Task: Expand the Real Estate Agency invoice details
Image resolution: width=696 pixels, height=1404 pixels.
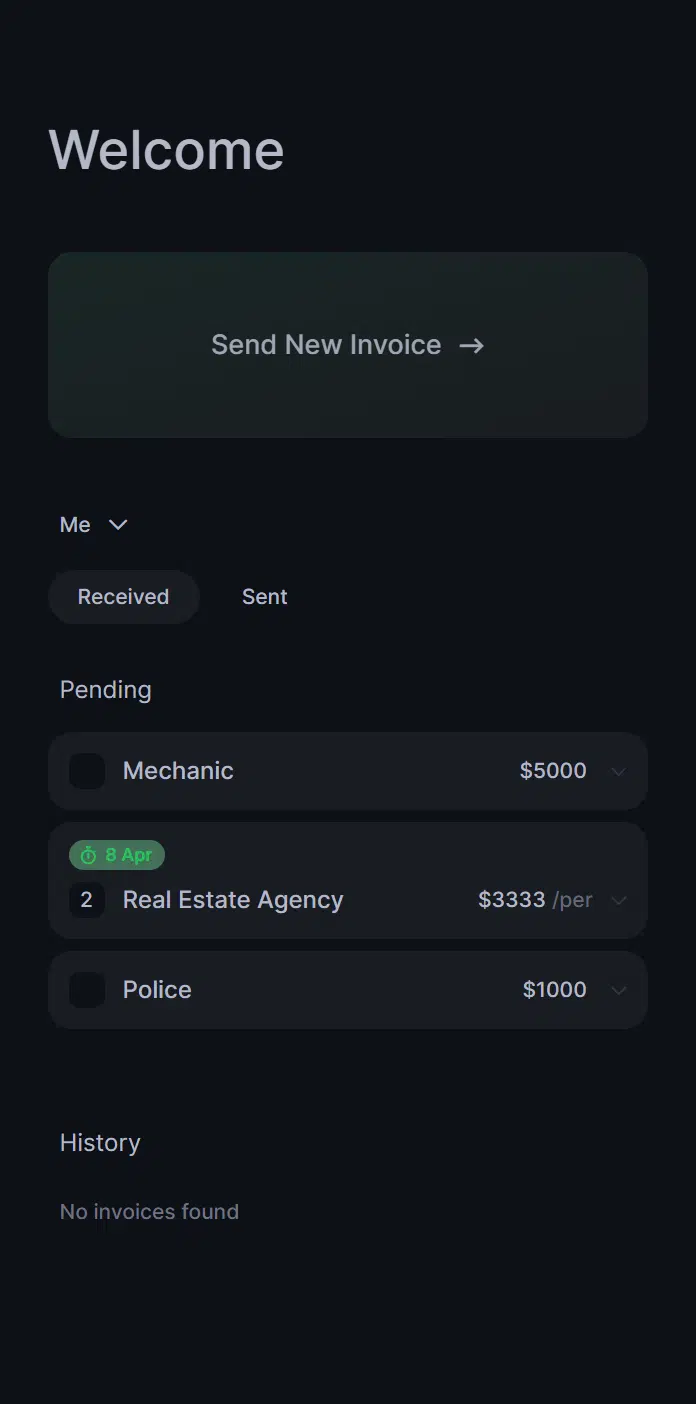Action: pos(618,900)
